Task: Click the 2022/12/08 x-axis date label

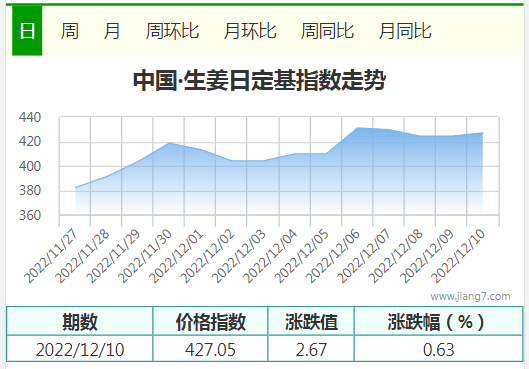Action: point(395,256)
